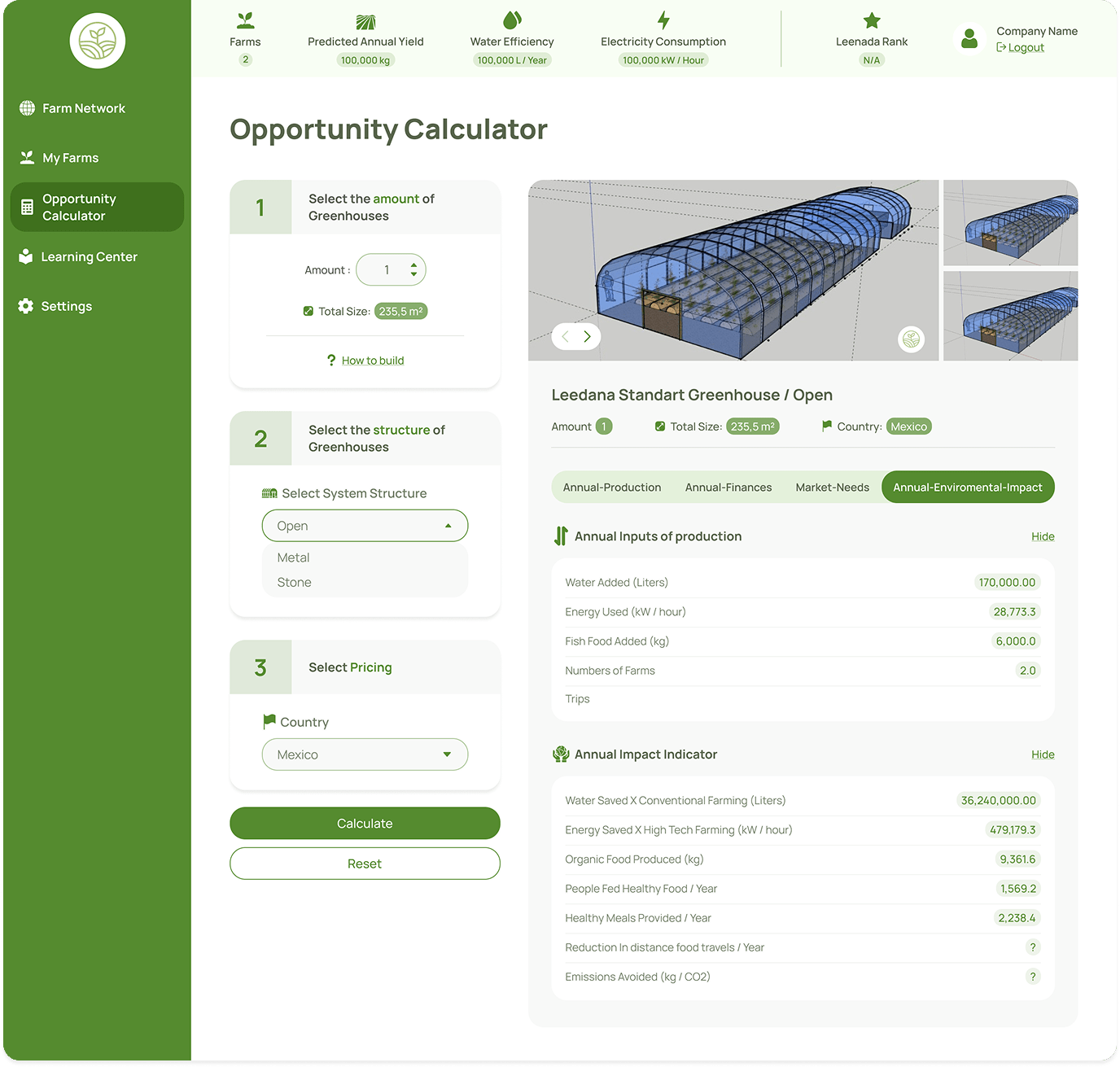Open the Mexico country dropdown

(x=365, y=754)
